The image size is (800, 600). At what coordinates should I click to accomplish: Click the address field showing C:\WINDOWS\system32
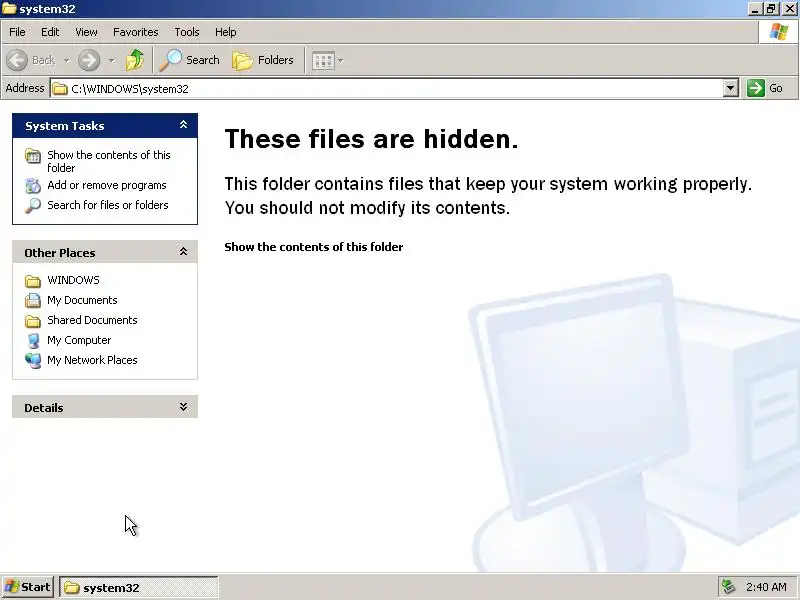[x=386, y=89]
